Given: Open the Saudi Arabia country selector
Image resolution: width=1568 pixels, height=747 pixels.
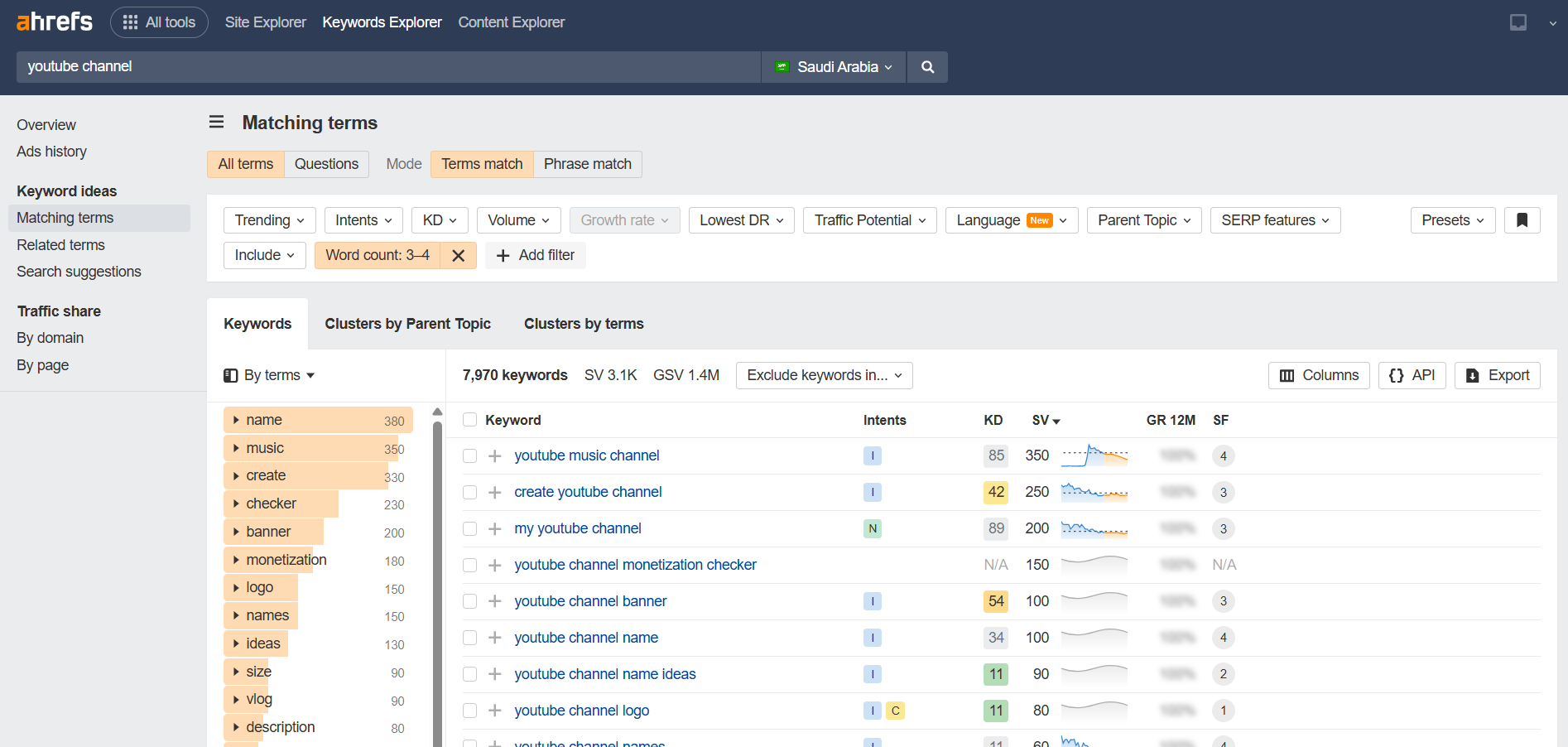Looking at the screenshot, I should tap(834, 67).
